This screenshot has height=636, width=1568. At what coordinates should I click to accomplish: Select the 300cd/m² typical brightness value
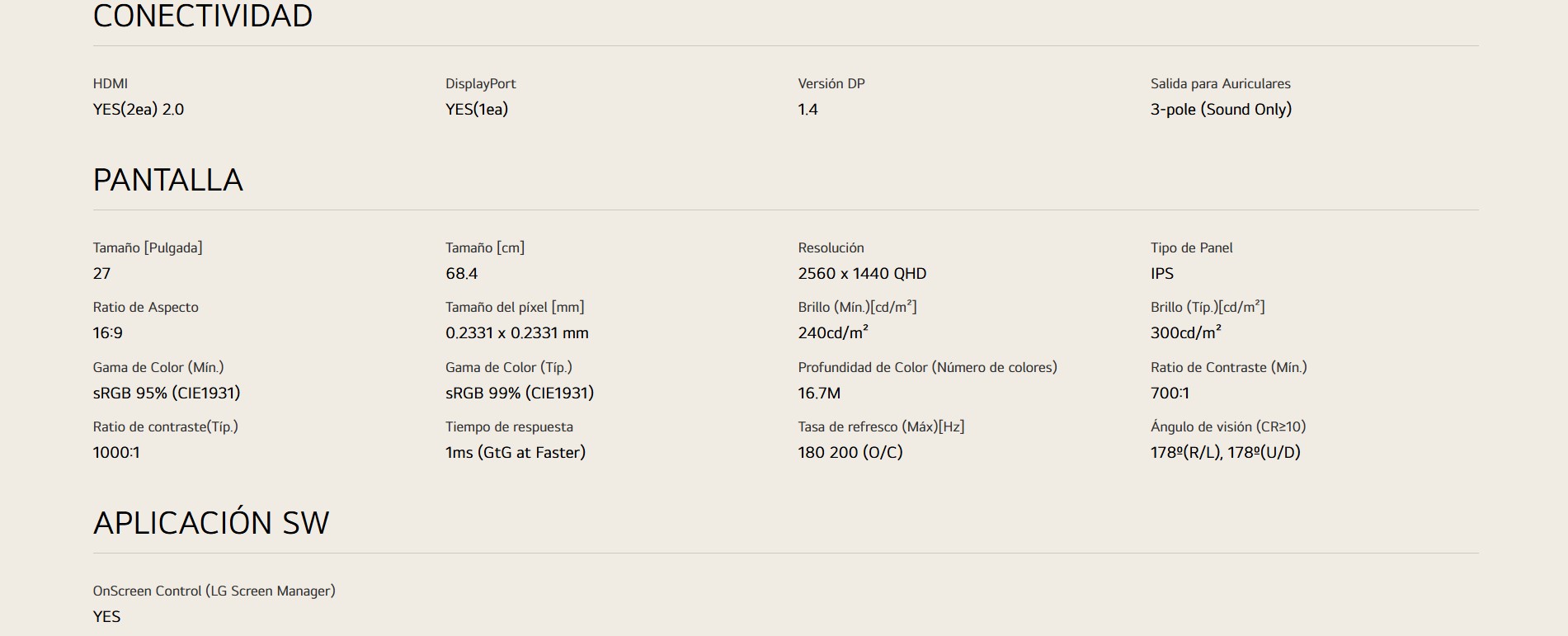point(1185,332)
